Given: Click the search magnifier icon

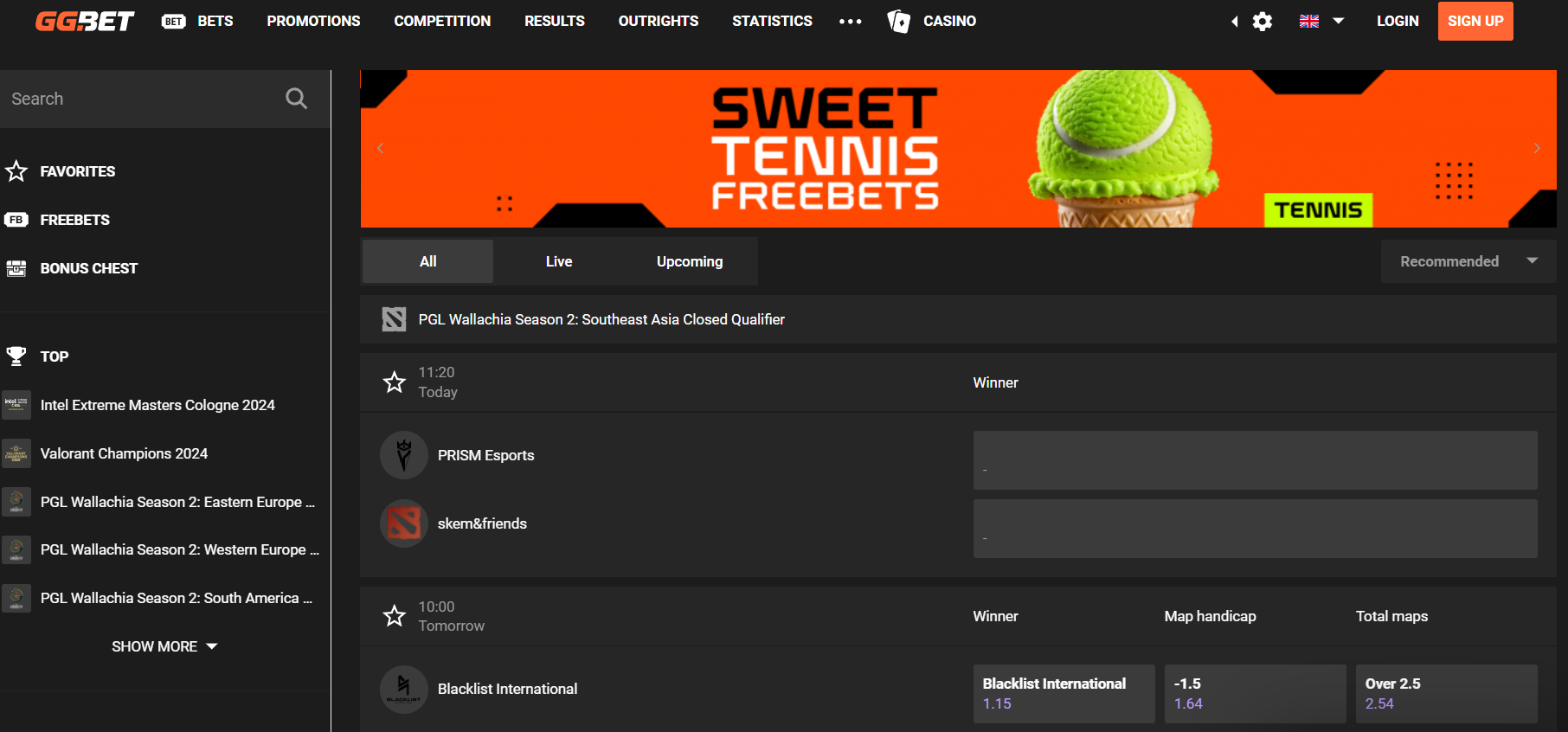Looking at the screenshot, I should point(296,99).
